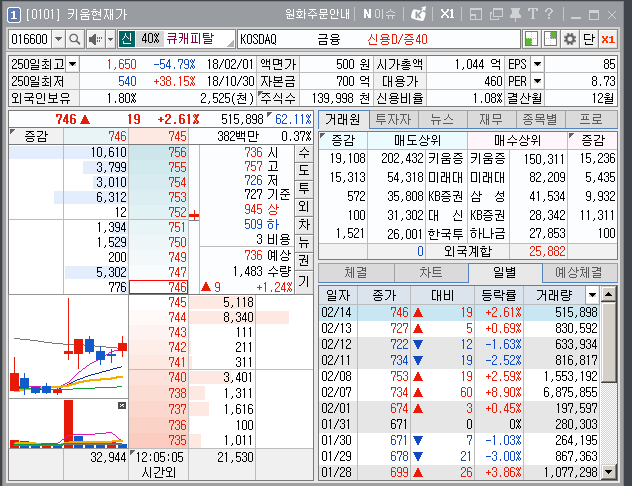Viewport: 632px width, 486px height.
Task: Select the 02/14 daily row
Action: tap(459, 312)
